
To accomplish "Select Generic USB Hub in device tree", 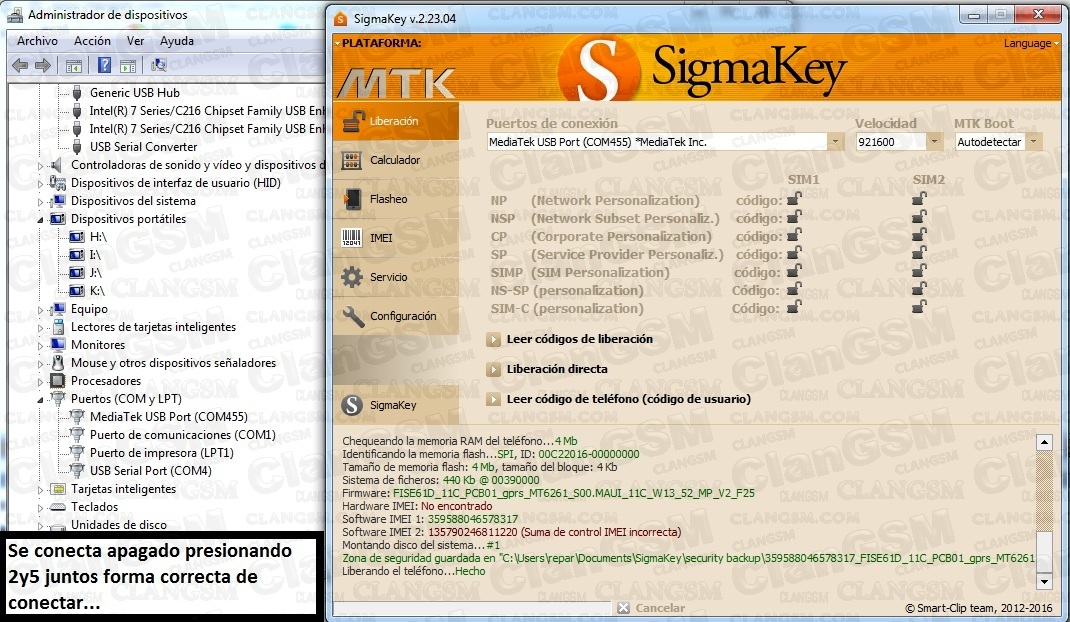I will tap(135, 93).
